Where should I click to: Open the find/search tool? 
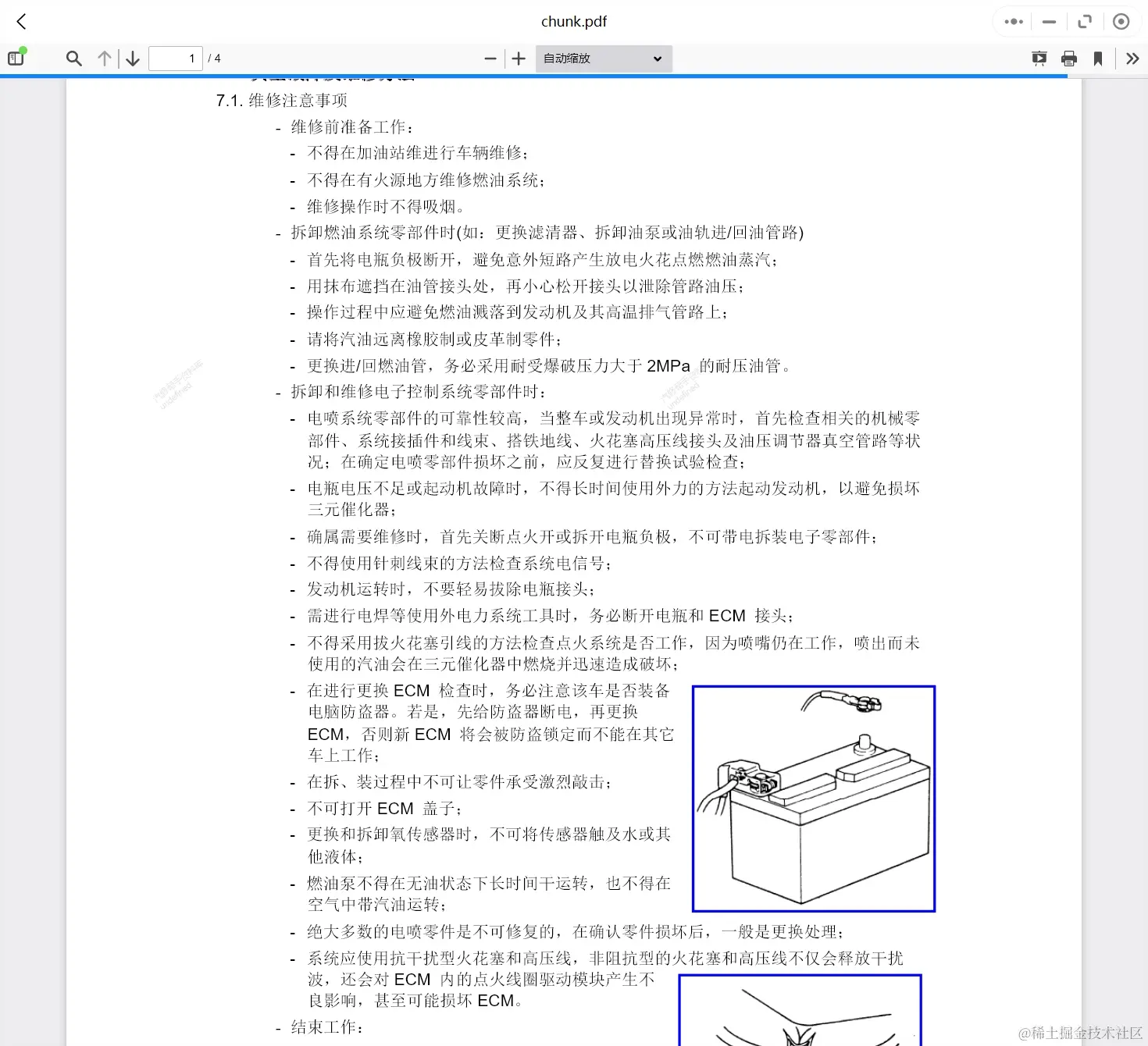(73, 58)
